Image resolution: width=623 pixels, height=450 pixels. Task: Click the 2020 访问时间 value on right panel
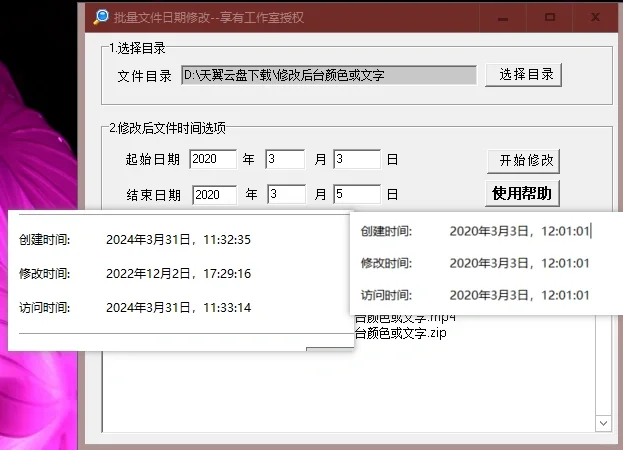[518, 295]
